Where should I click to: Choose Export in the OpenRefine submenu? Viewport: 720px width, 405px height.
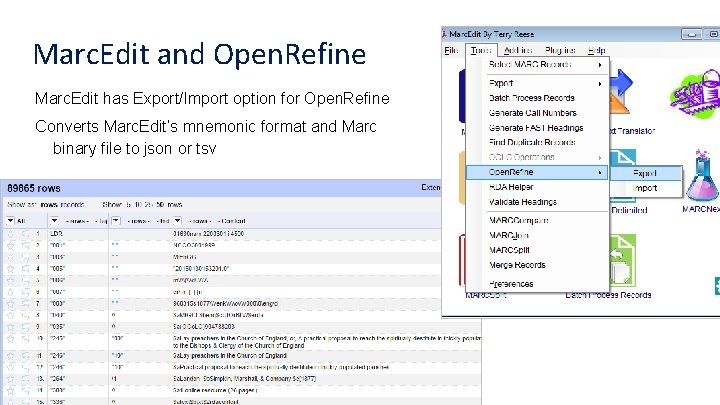pos(645,173)
